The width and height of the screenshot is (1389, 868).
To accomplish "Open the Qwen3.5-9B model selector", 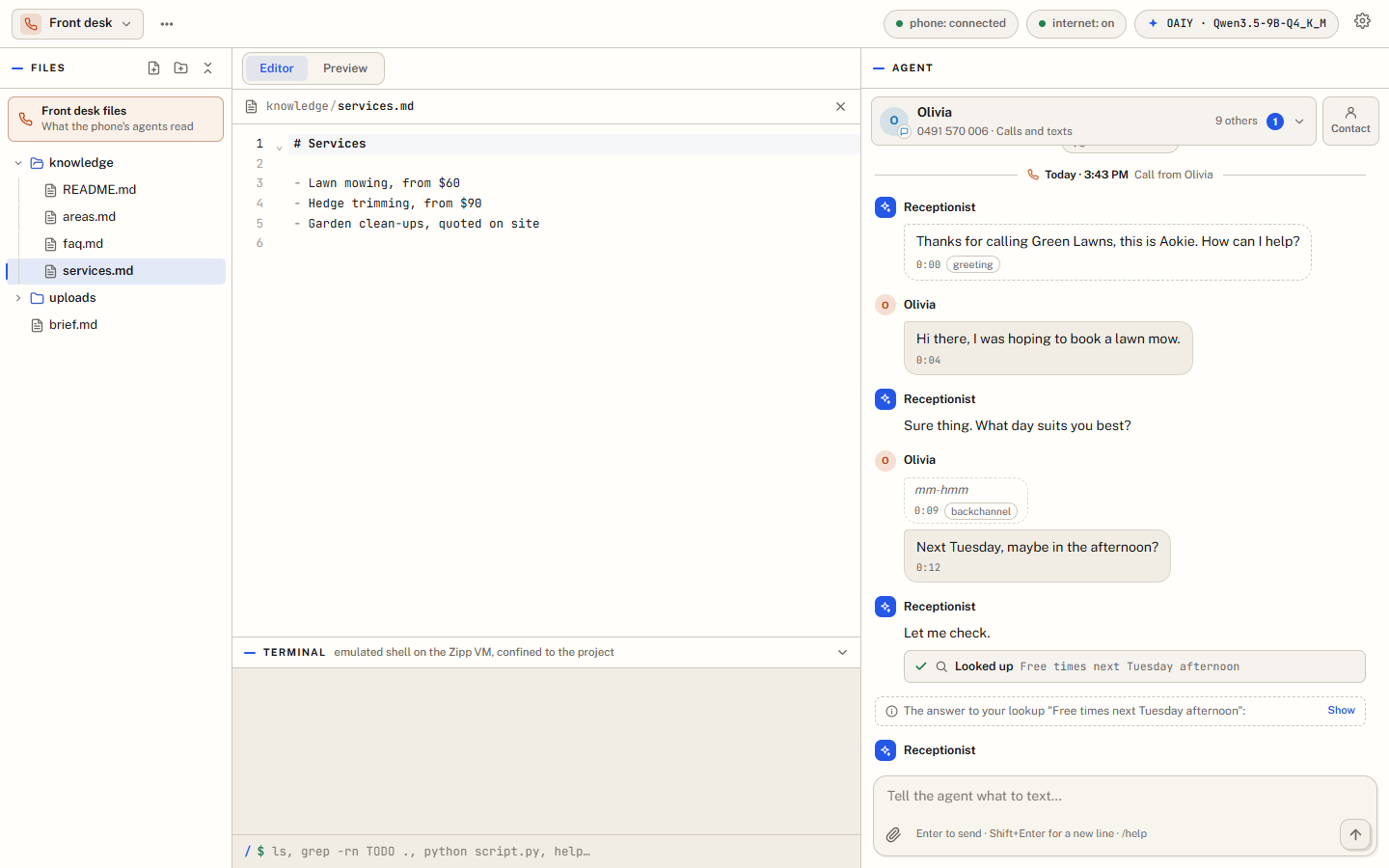I will (x=1236, y=23).
